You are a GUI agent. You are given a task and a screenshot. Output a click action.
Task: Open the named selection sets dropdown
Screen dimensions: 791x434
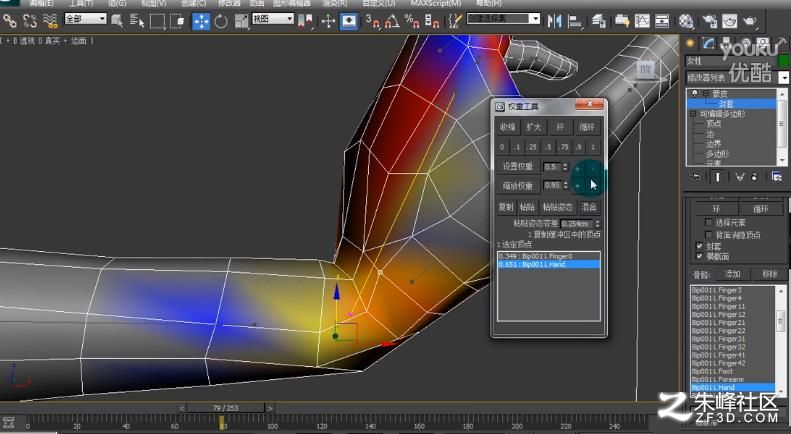pos(503,19)
